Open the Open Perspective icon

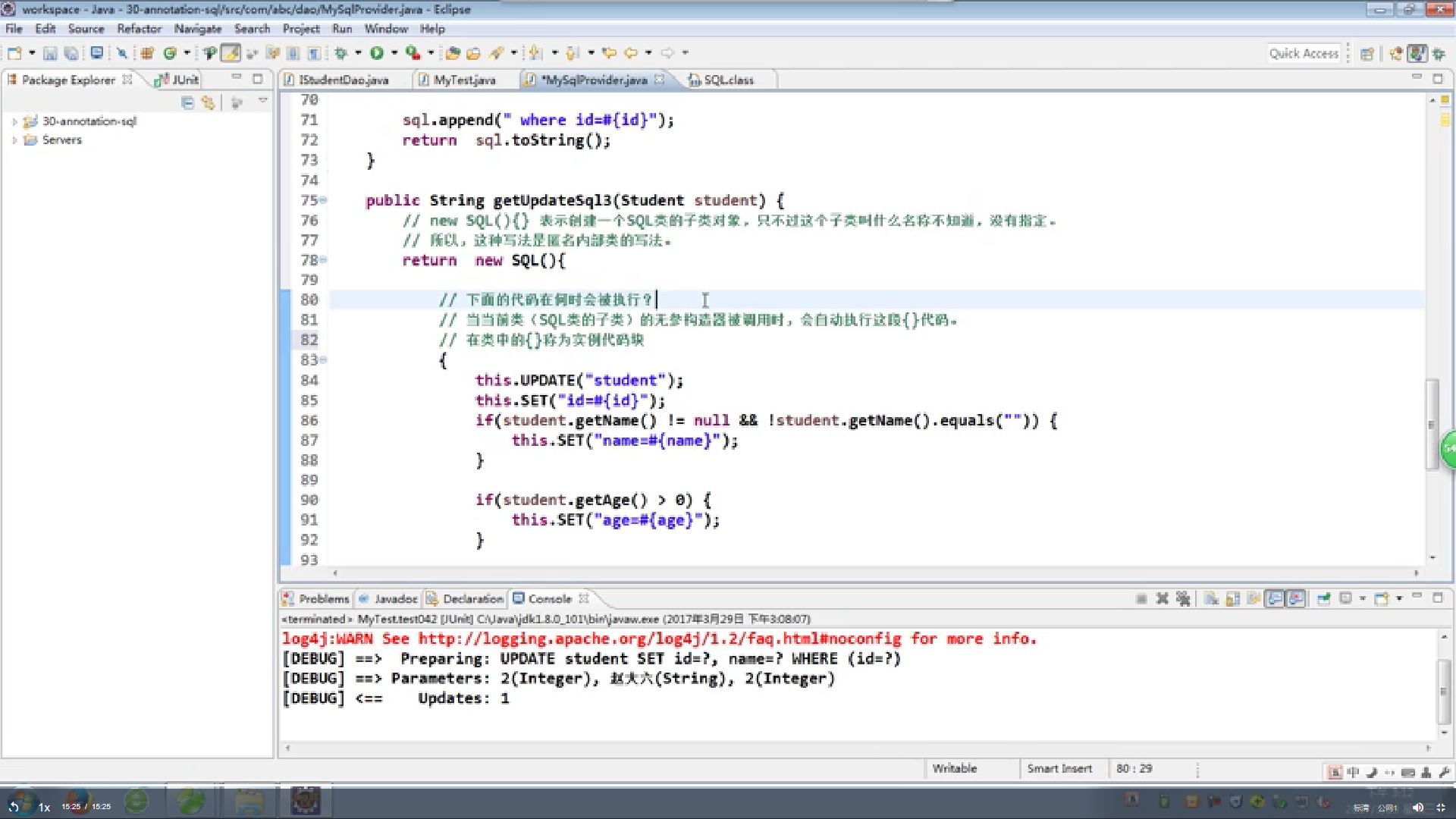(1367, 54)
